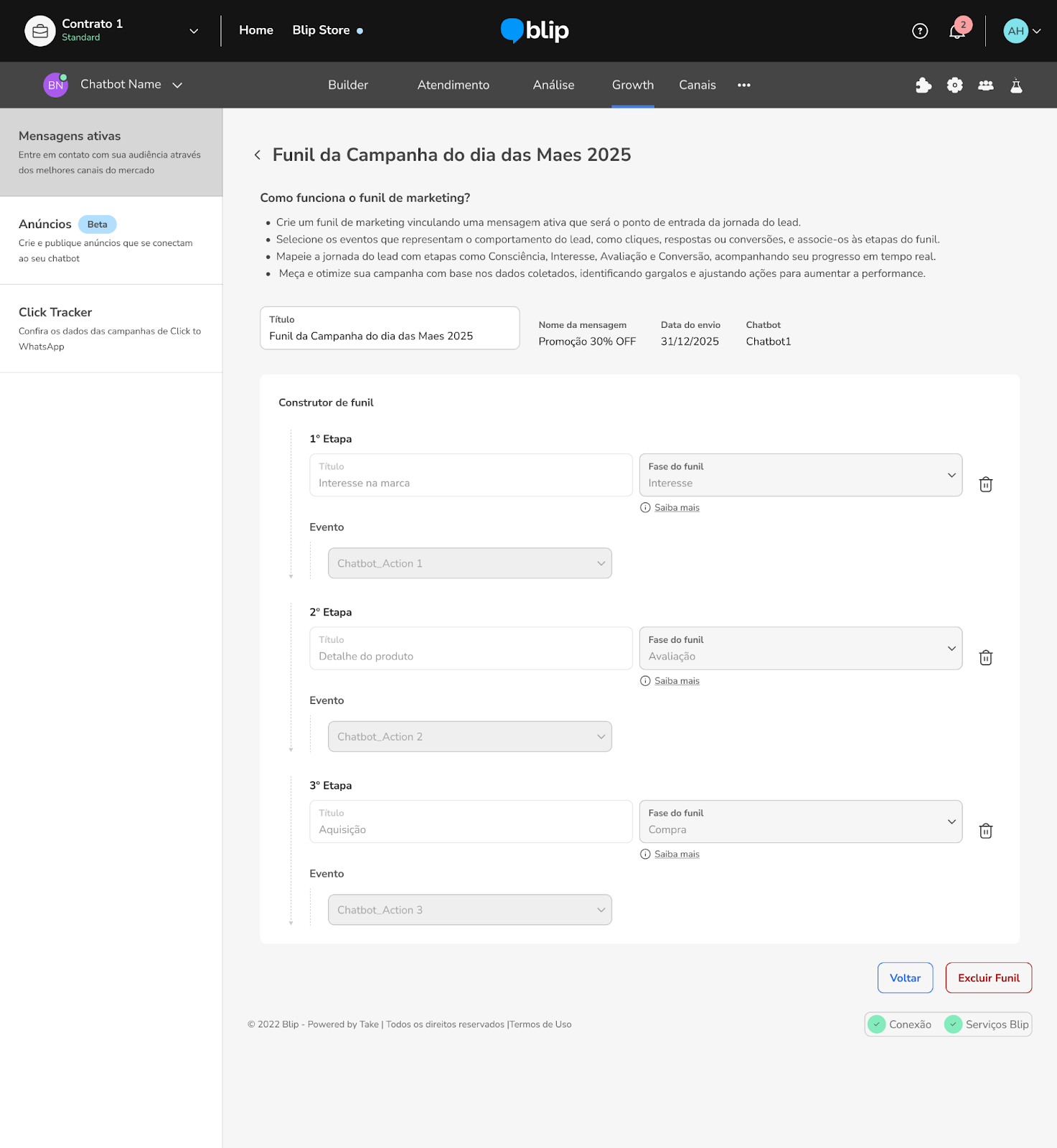Open the team members icon
This screenshot has height=1148, width=1057.
click(x=986, y=85)
